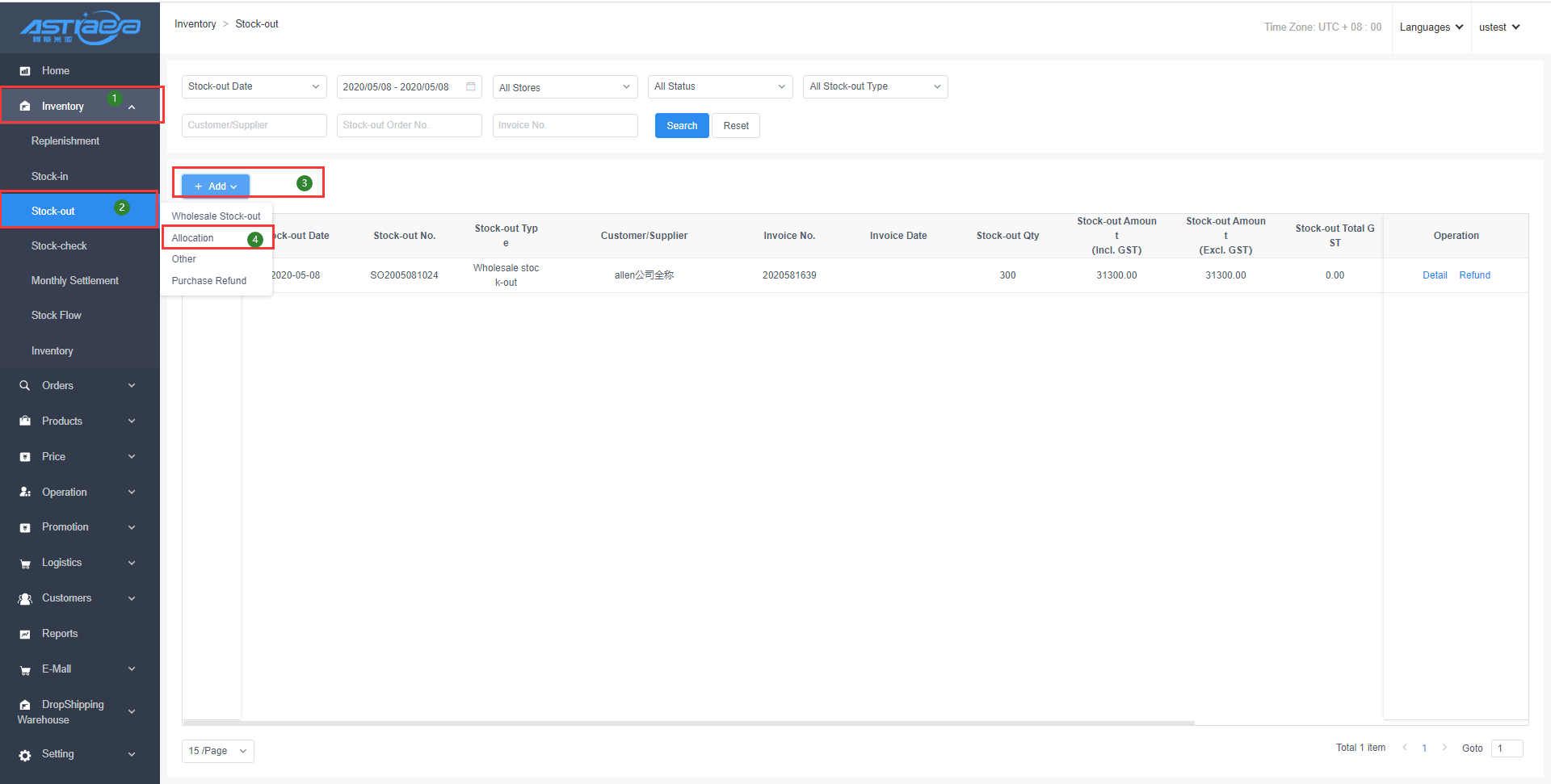Click the Home icon in sidebar
The height and width of the screenshot is (784, 1551).
click(25, 71)
